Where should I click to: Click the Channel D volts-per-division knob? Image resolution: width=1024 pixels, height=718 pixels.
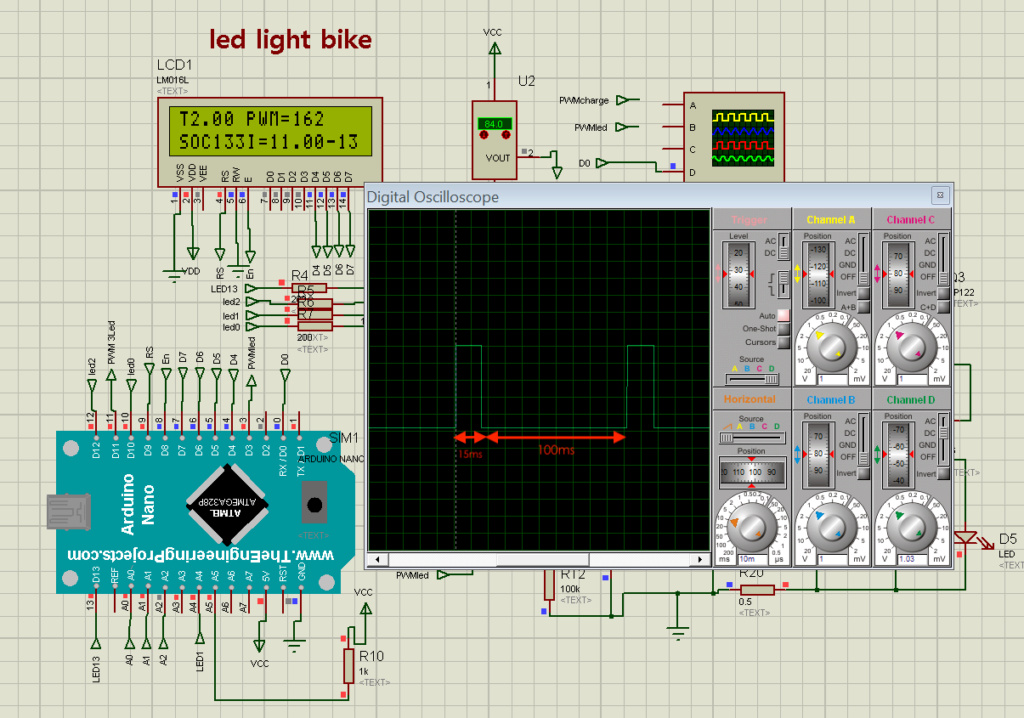click(912, 527)
